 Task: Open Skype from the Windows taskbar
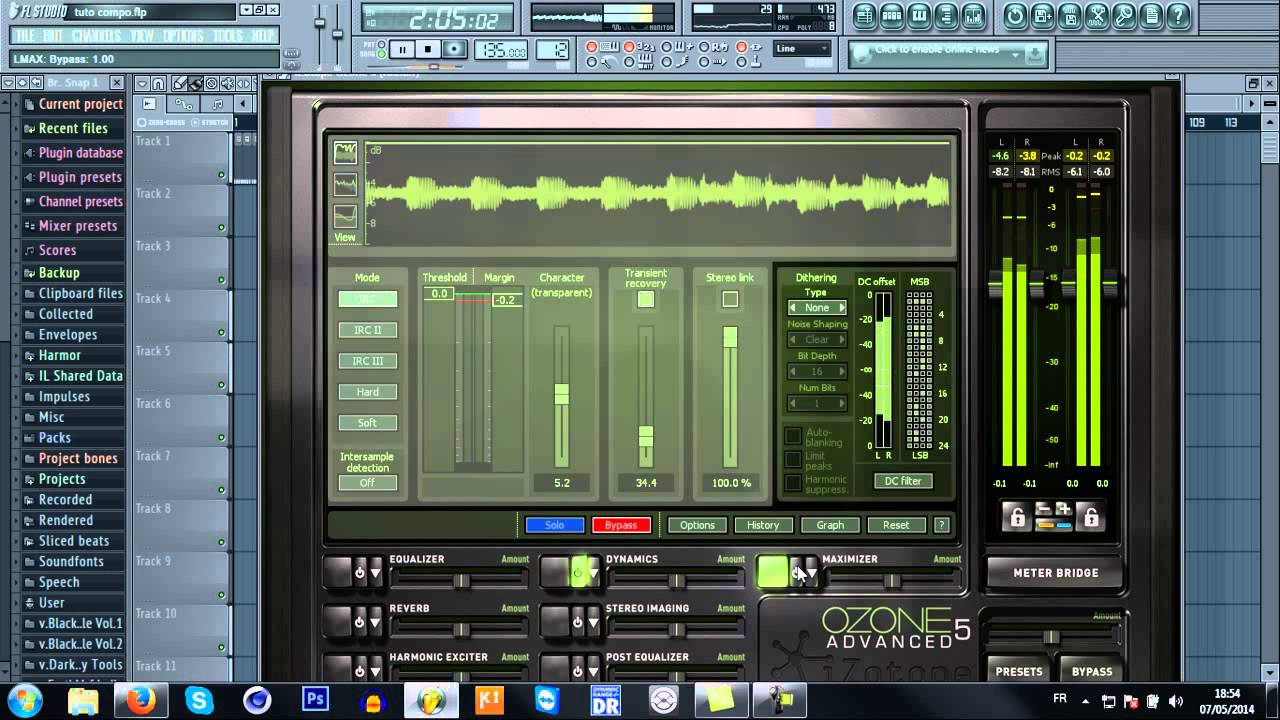point(200,700)
